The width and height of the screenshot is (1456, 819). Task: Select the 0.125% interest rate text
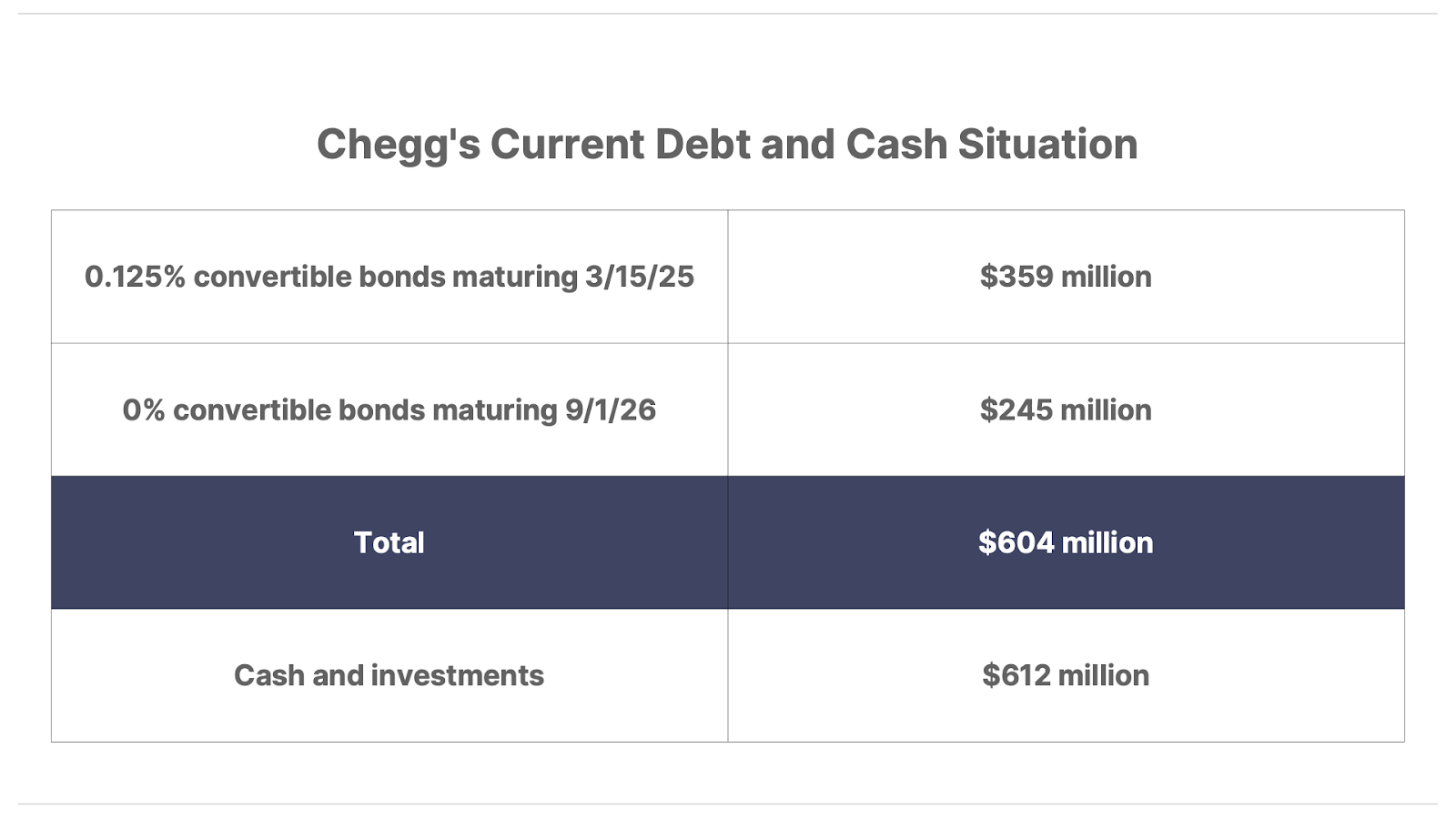[135, 277]
